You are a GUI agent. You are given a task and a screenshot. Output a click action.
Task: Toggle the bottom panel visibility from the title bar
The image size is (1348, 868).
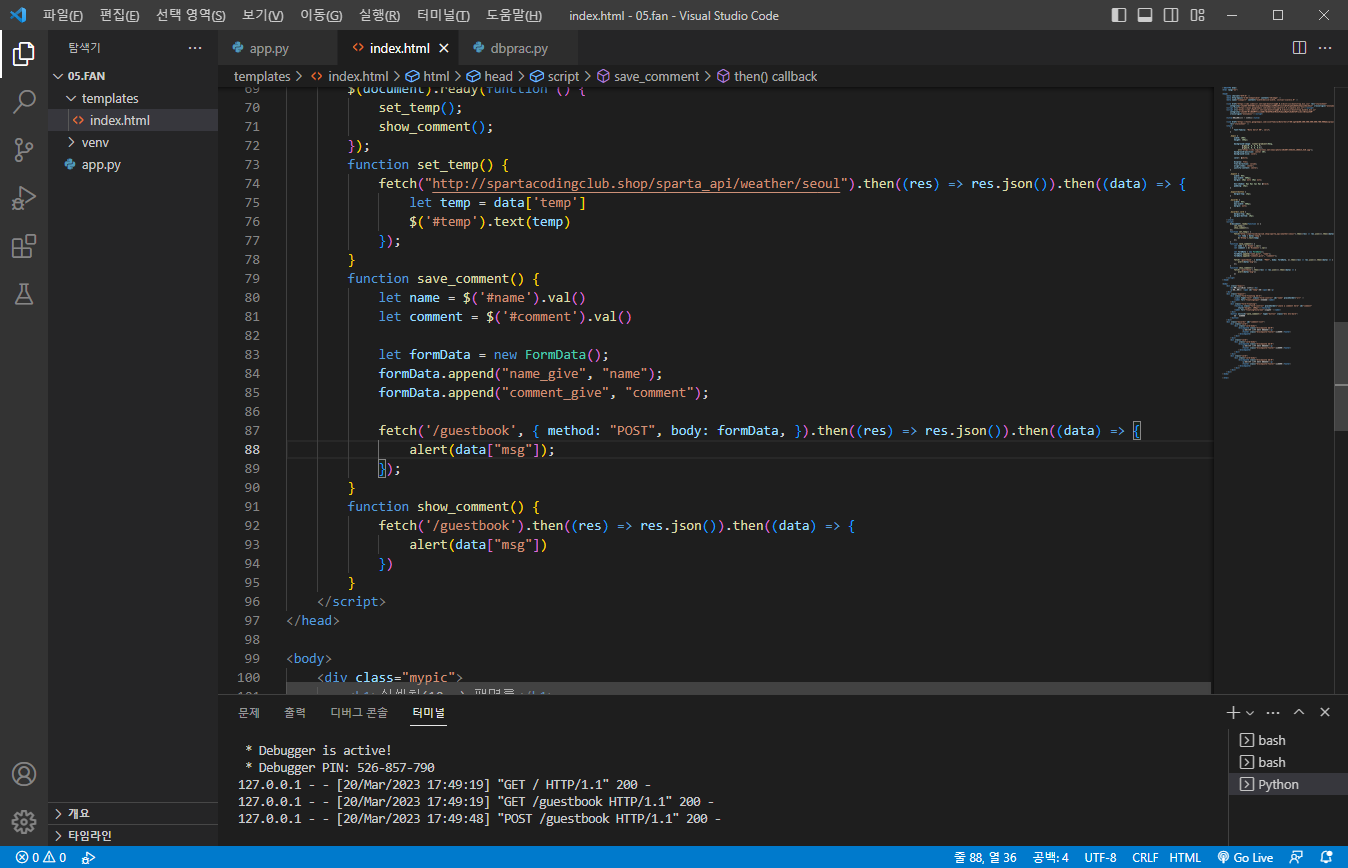(x=1145, y=15)
